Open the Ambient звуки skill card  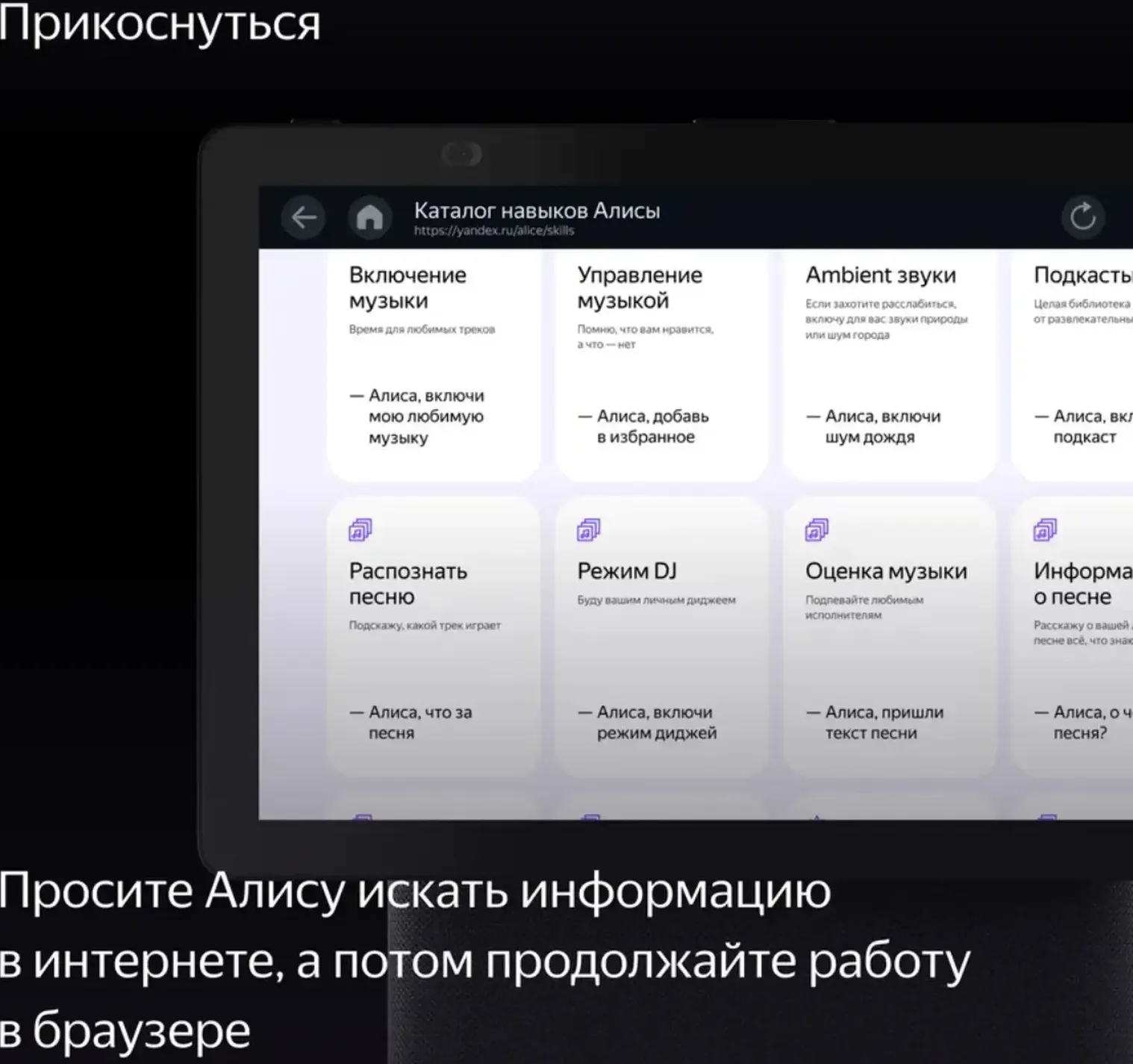(890, 366)
